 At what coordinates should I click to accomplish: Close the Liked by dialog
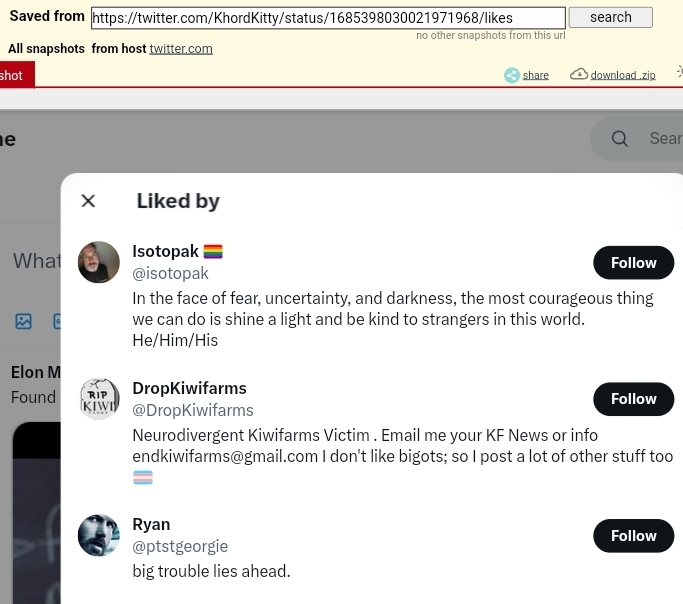tap(88, 201)
